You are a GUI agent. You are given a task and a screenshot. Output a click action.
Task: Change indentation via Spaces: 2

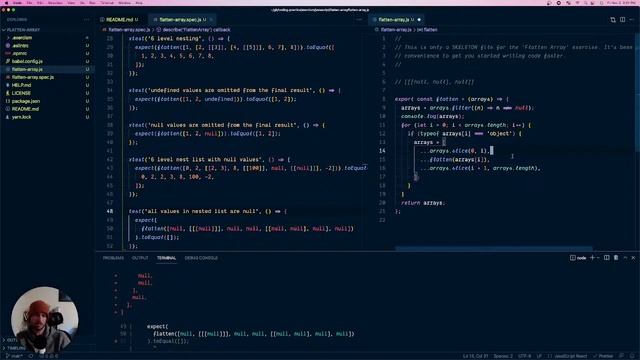503,356
